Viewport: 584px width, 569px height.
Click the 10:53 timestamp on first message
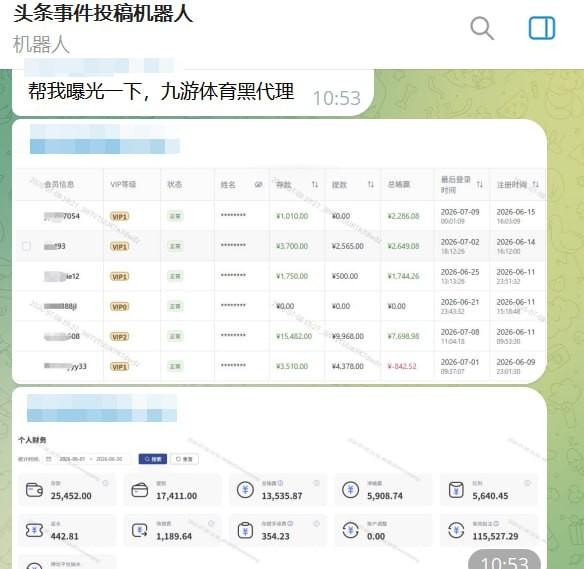(337, 98)
